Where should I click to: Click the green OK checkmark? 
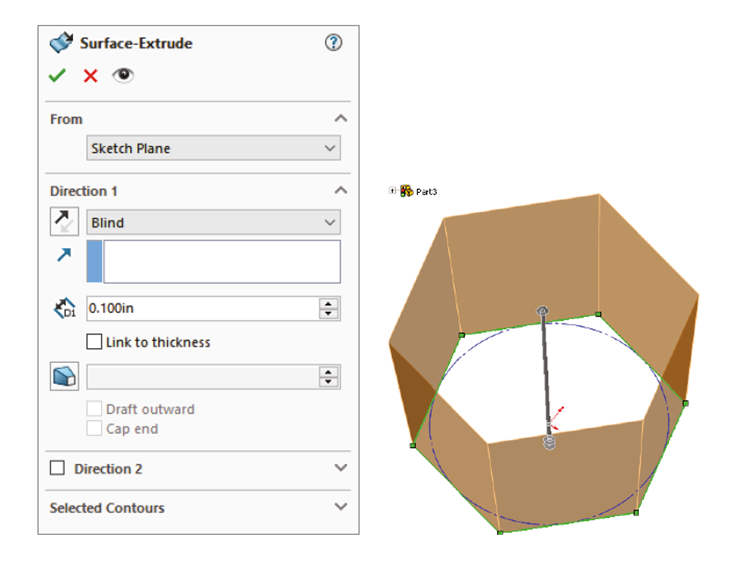coord(57,75)
